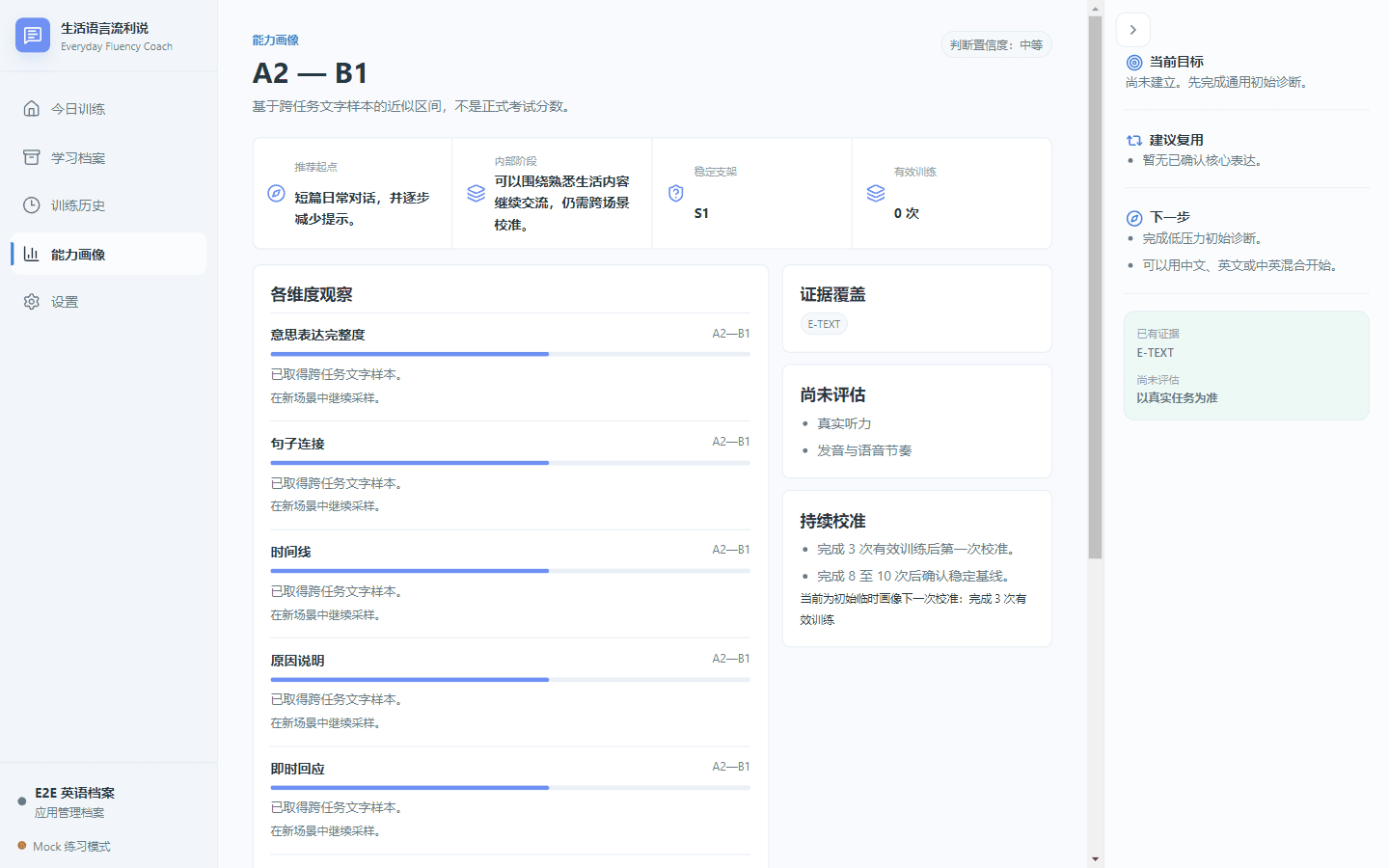This screenshot has height=868, width=1389.
Task: Click the E-TEXT tag under 证据覆盖
Action: pyautogui.click(x=824, y=324)
